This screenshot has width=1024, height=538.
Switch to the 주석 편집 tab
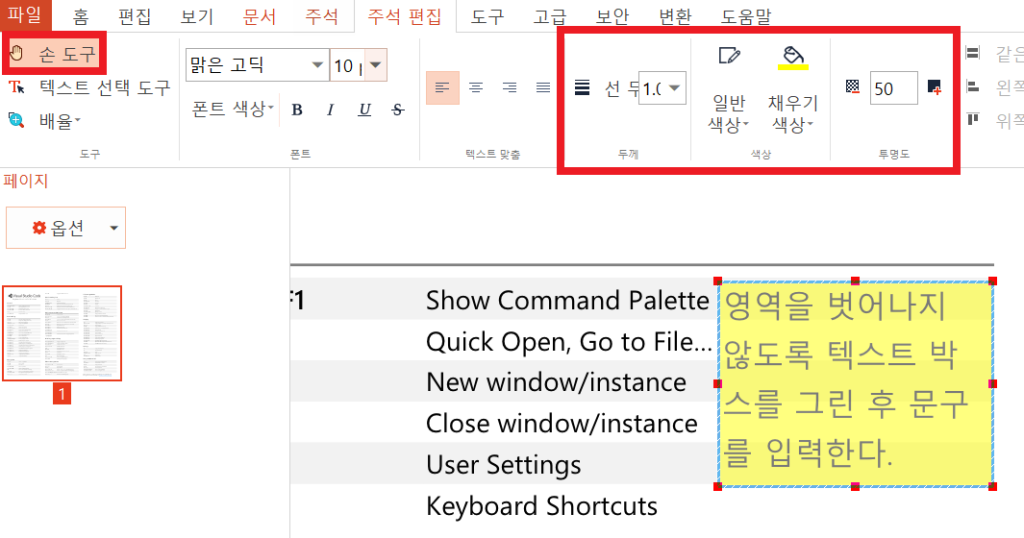click(x=404, y=16)
